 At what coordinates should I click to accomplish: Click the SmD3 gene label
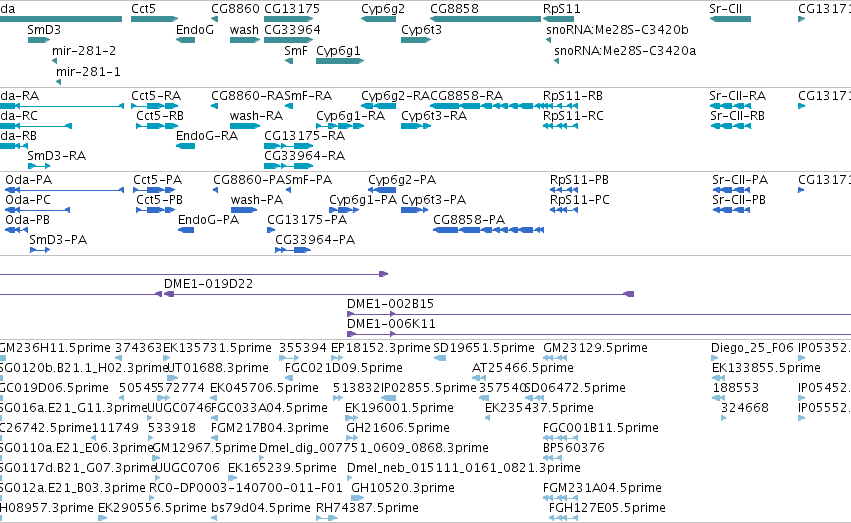[44, 29]
